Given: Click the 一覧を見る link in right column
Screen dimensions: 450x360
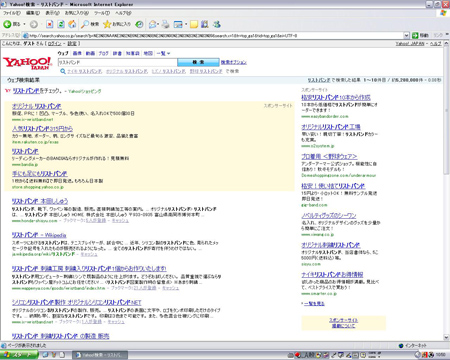Looking at the screenshot, I should (x=314, y=303).
